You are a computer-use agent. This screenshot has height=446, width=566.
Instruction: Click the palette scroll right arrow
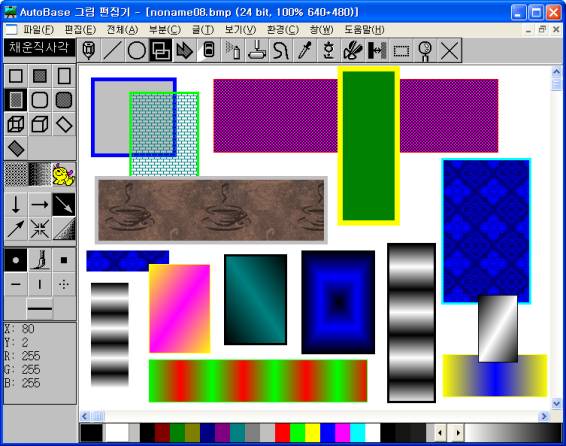458,433
